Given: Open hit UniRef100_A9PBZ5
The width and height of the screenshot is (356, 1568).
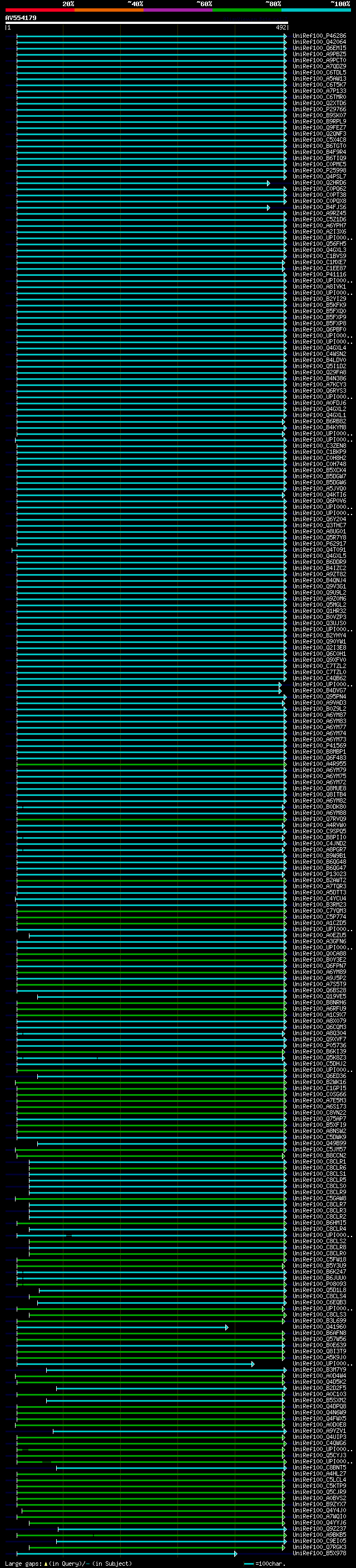Looking at the screenshot, I should click(x=319, y=54).
